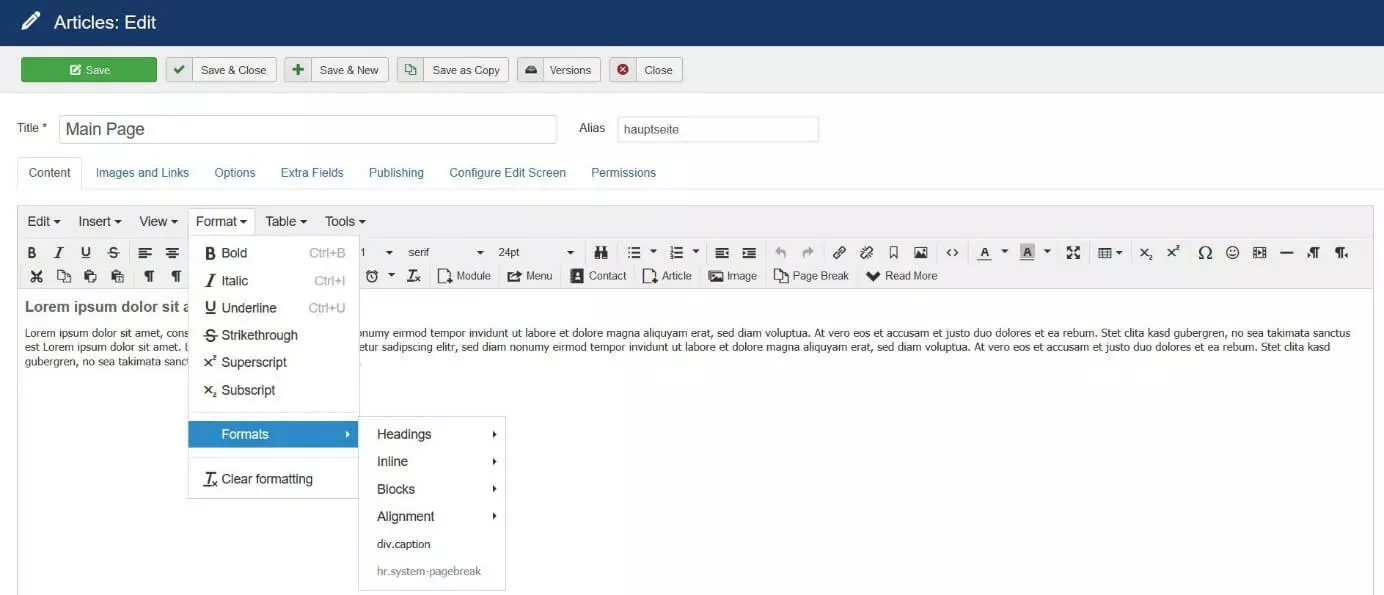This screenshot has width=1384, height=595.
Task: Open the Tools menu
Action: point(345,221)
